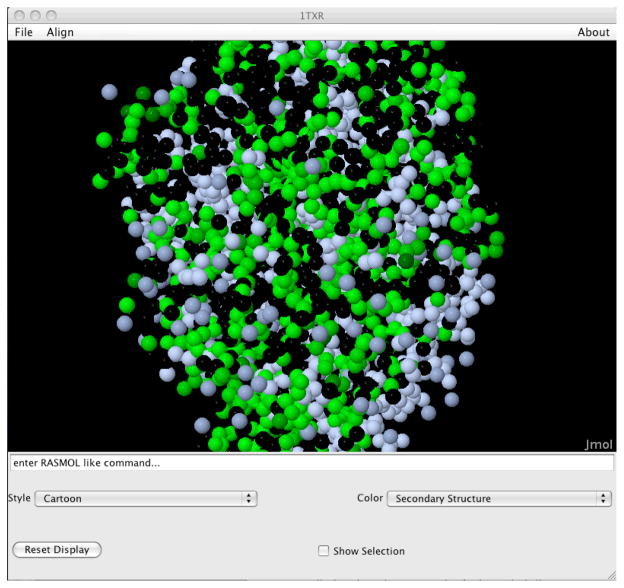Click the center of the molecule viewer canvas
The width and height of the screenshot is (624, 588).
point(311,247)
